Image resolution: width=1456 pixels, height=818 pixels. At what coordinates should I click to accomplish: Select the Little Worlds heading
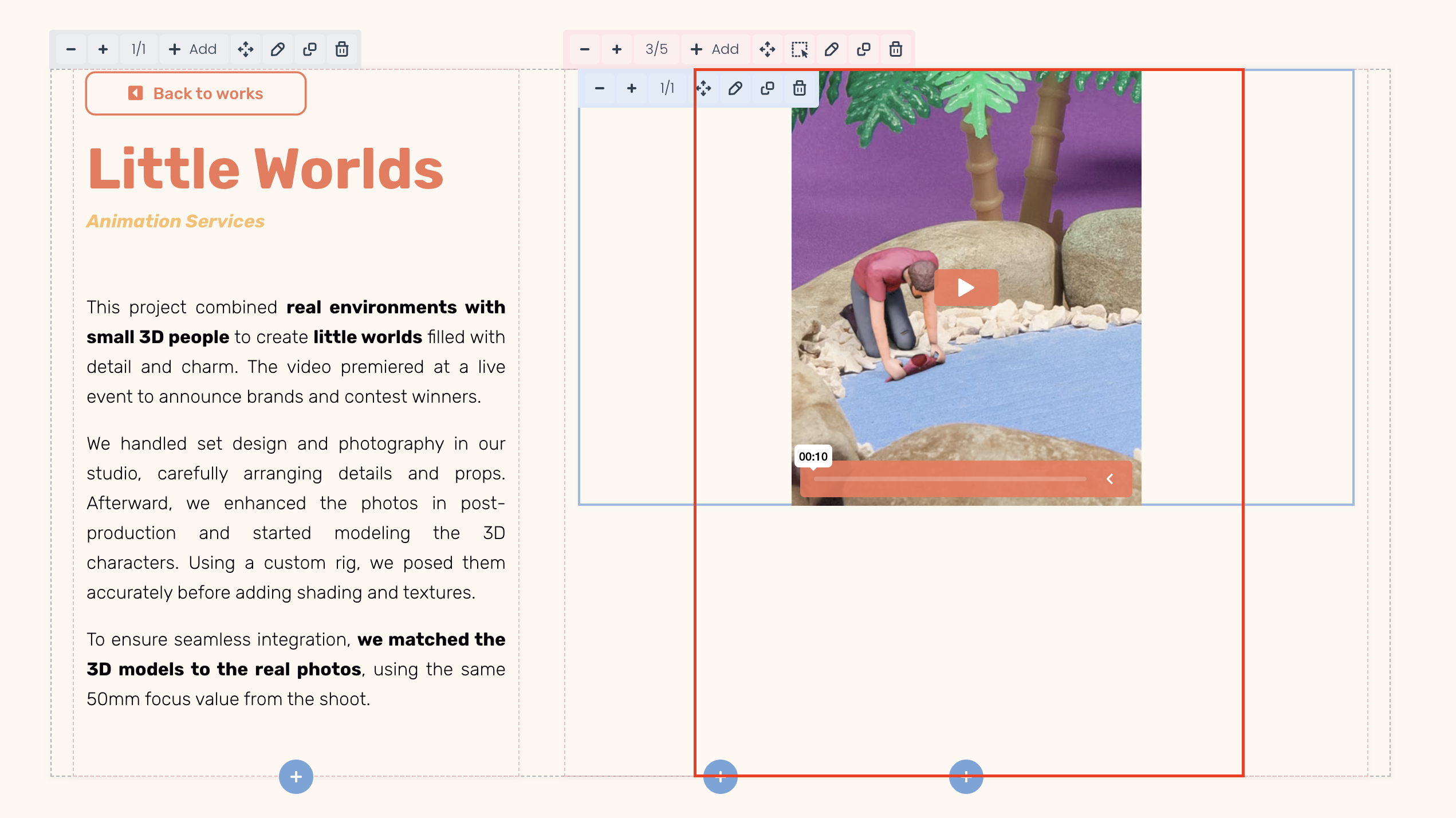[266, 168]
